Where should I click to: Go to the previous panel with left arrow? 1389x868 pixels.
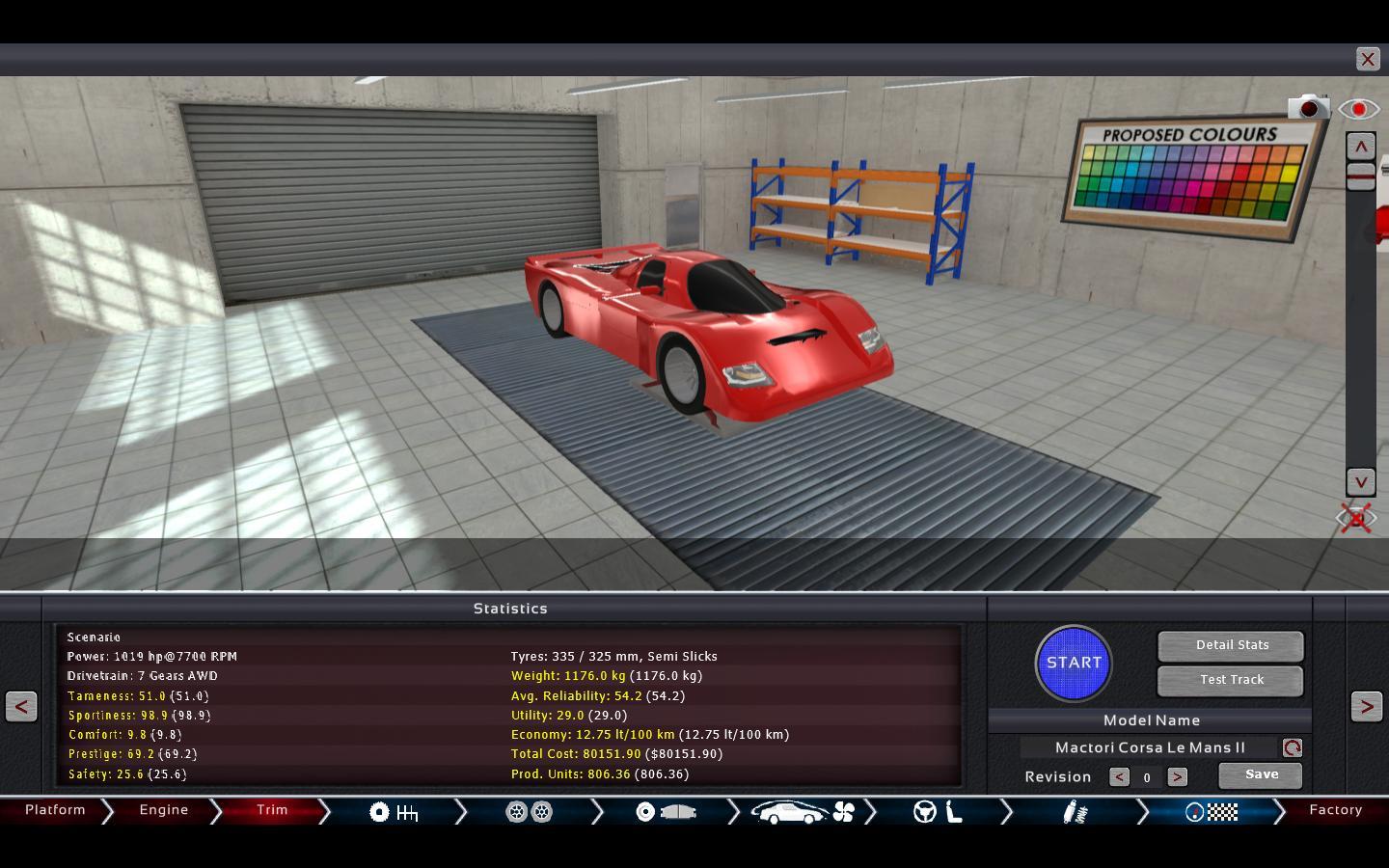pyautogui.click(x=21, y=706)
